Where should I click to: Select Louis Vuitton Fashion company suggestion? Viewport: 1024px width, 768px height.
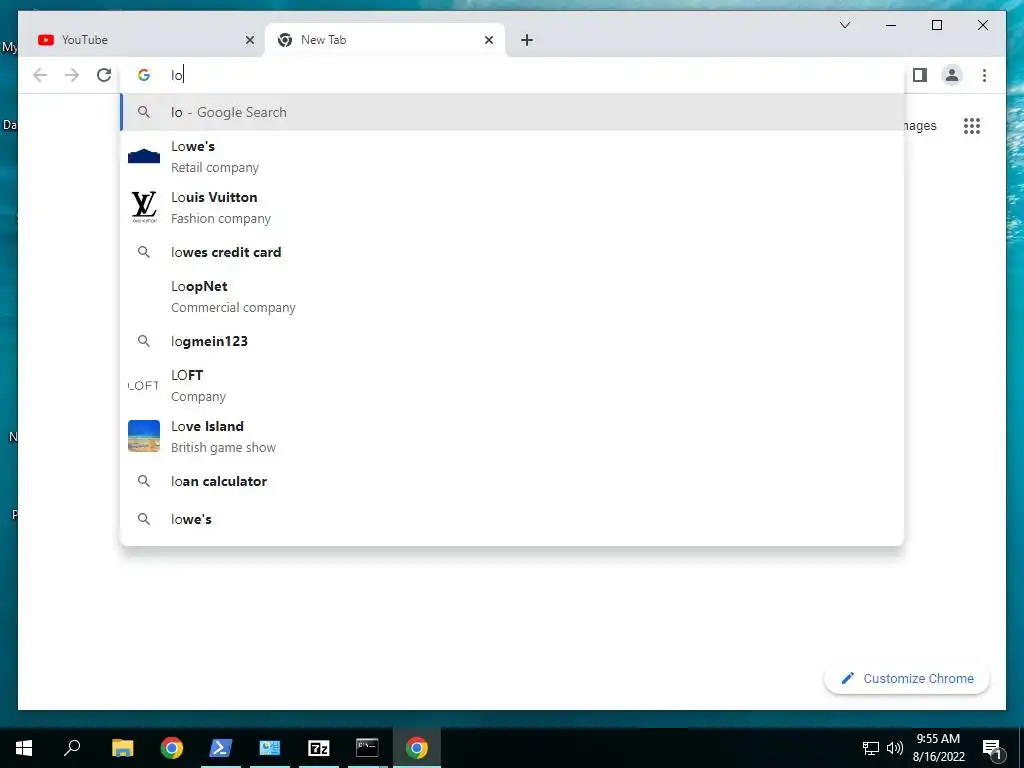tap(512, 208)
